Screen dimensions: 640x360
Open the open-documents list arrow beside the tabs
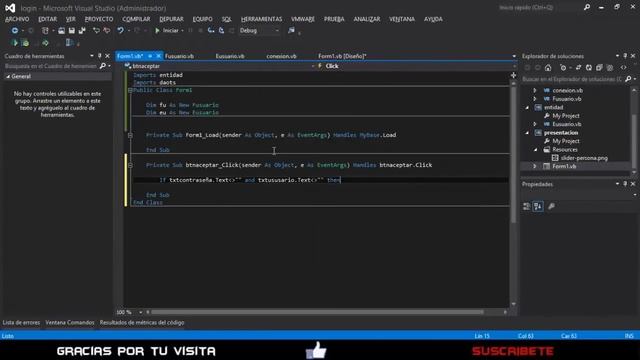coord(514,56)
